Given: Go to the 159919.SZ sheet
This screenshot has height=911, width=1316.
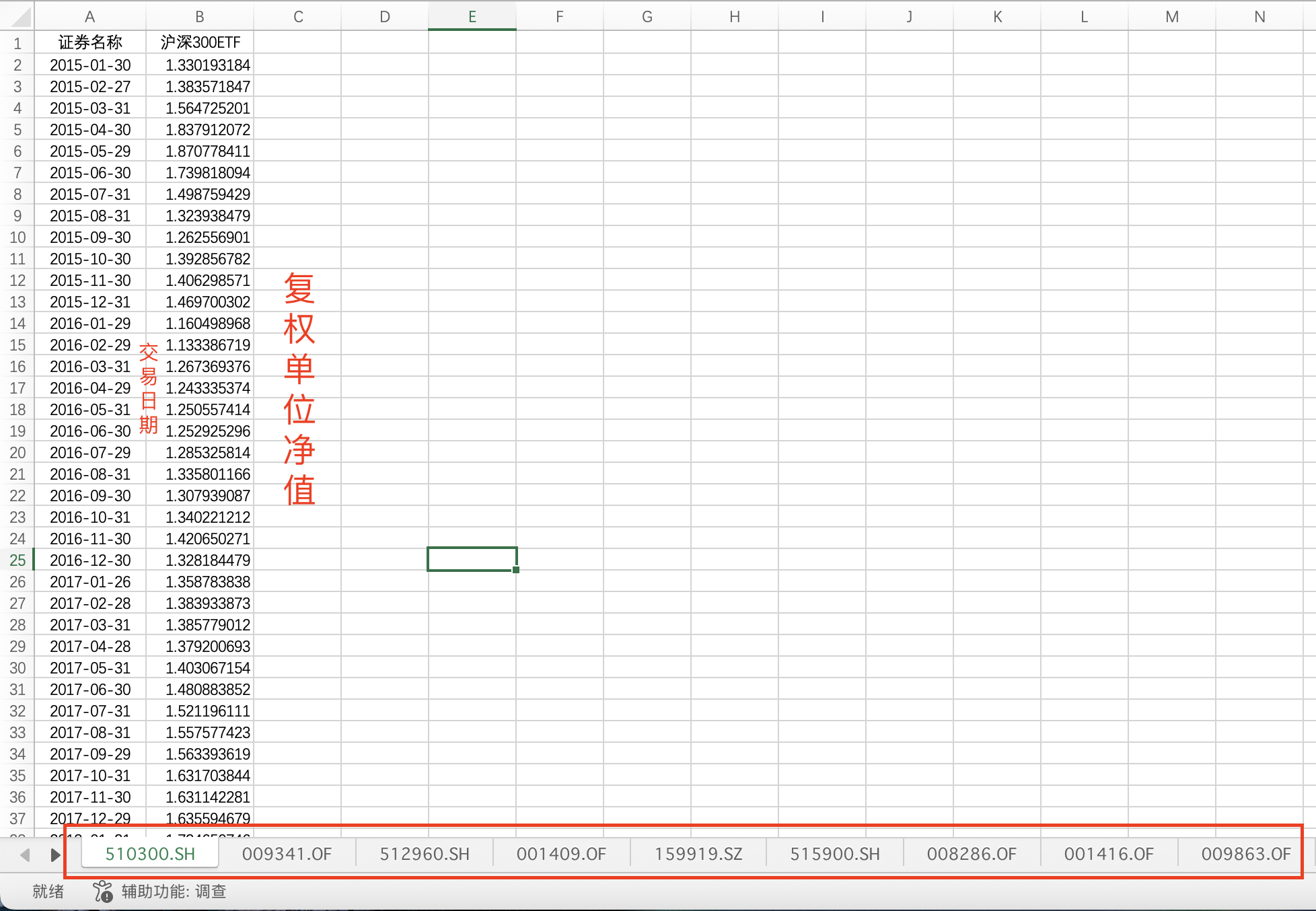Looking at the screenshot, I should (x=698, y=854).
